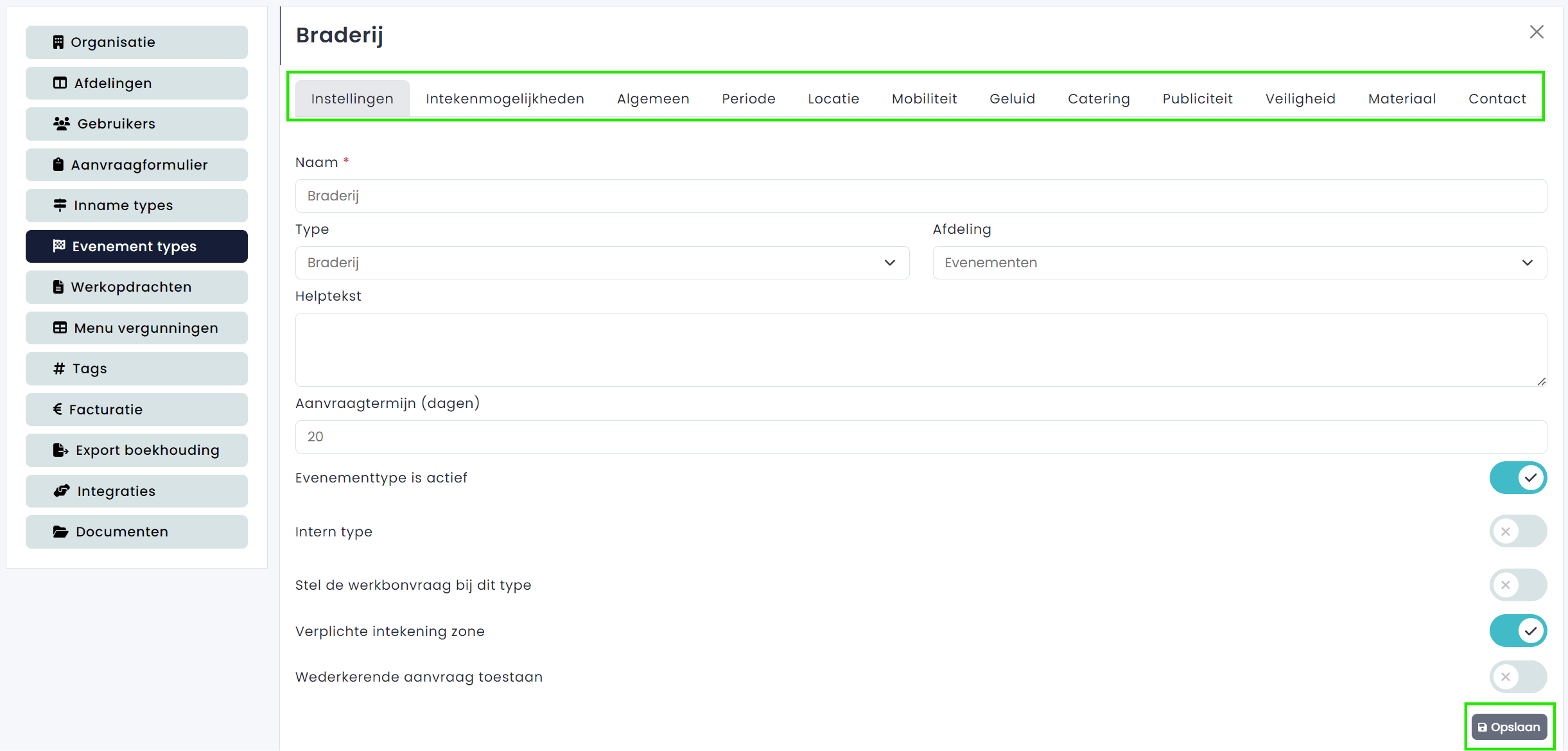Click the Organisatie building icon

click(58, 42)
